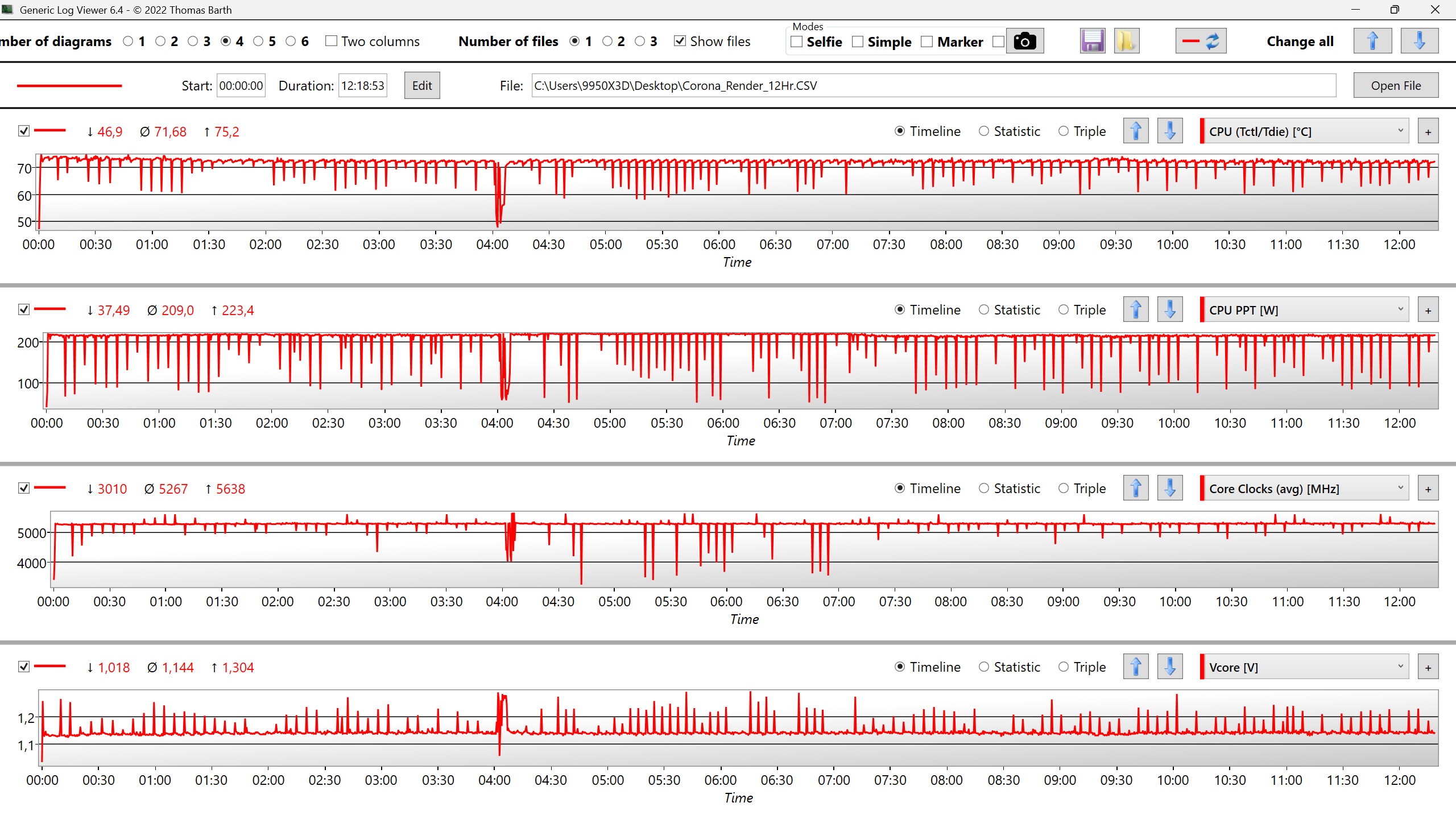Enable Marker mode checkbox
The width and height of the screenshot is (1456, 819).
point(927,42)
